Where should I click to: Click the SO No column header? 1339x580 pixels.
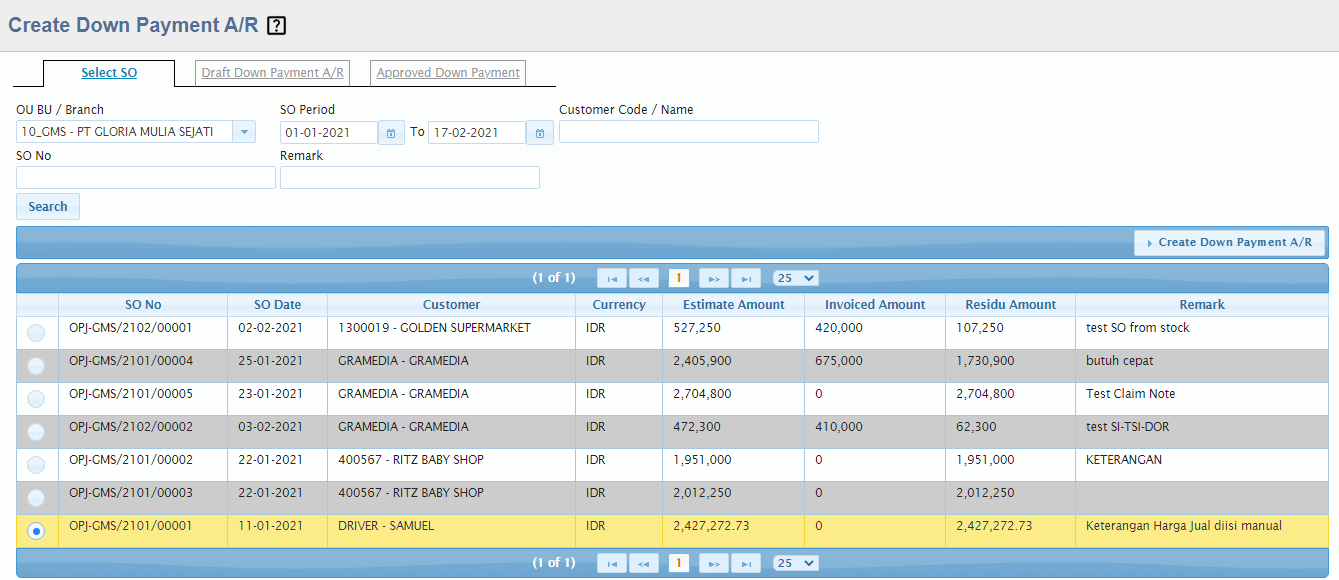tap(143, 305)
